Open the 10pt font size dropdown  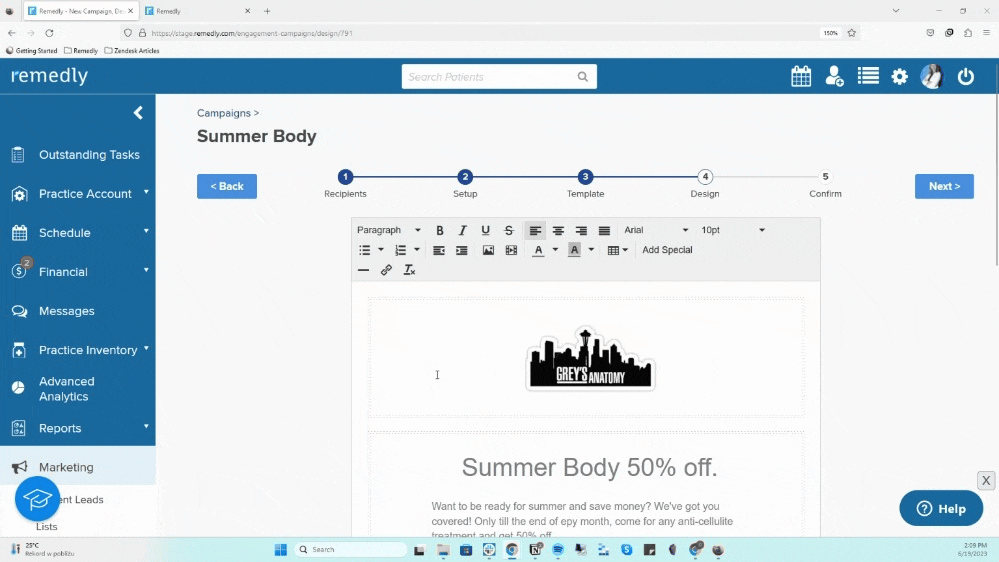click(733, 230)
